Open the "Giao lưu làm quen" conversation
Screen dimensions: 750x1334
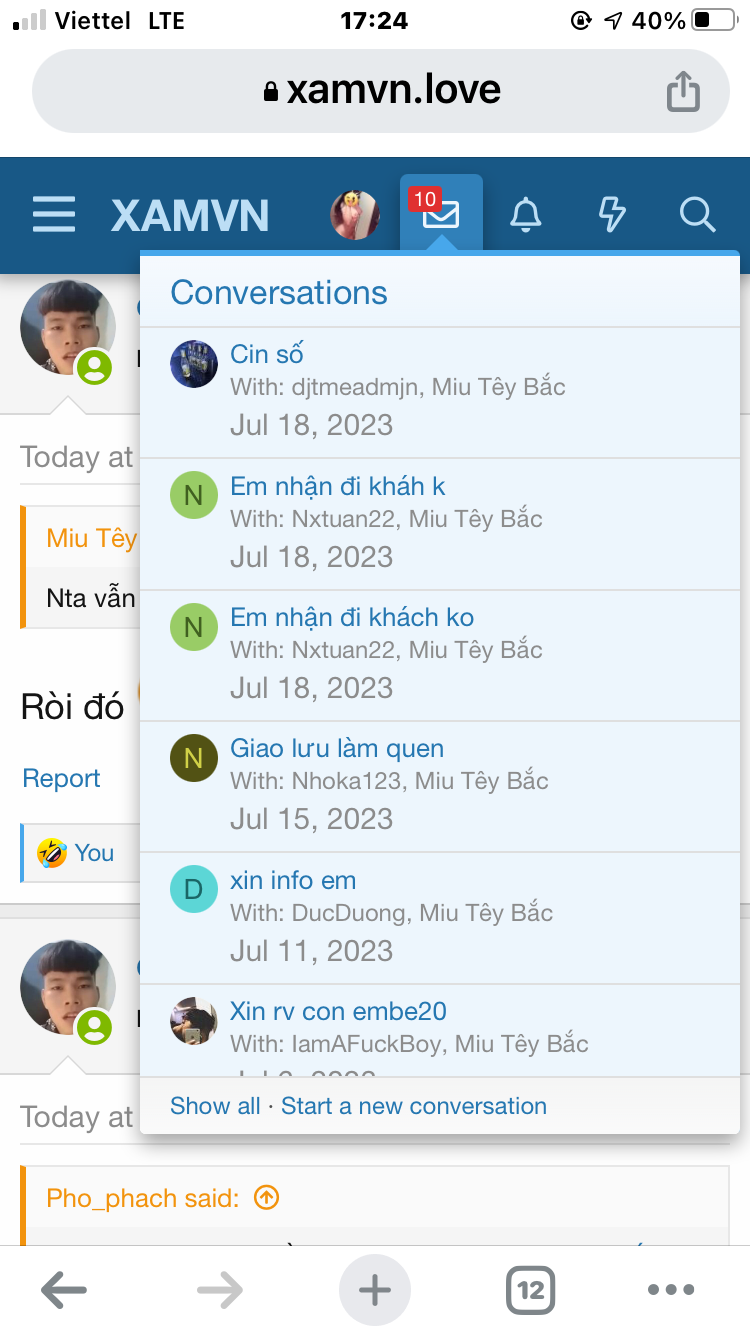(337, 748)
